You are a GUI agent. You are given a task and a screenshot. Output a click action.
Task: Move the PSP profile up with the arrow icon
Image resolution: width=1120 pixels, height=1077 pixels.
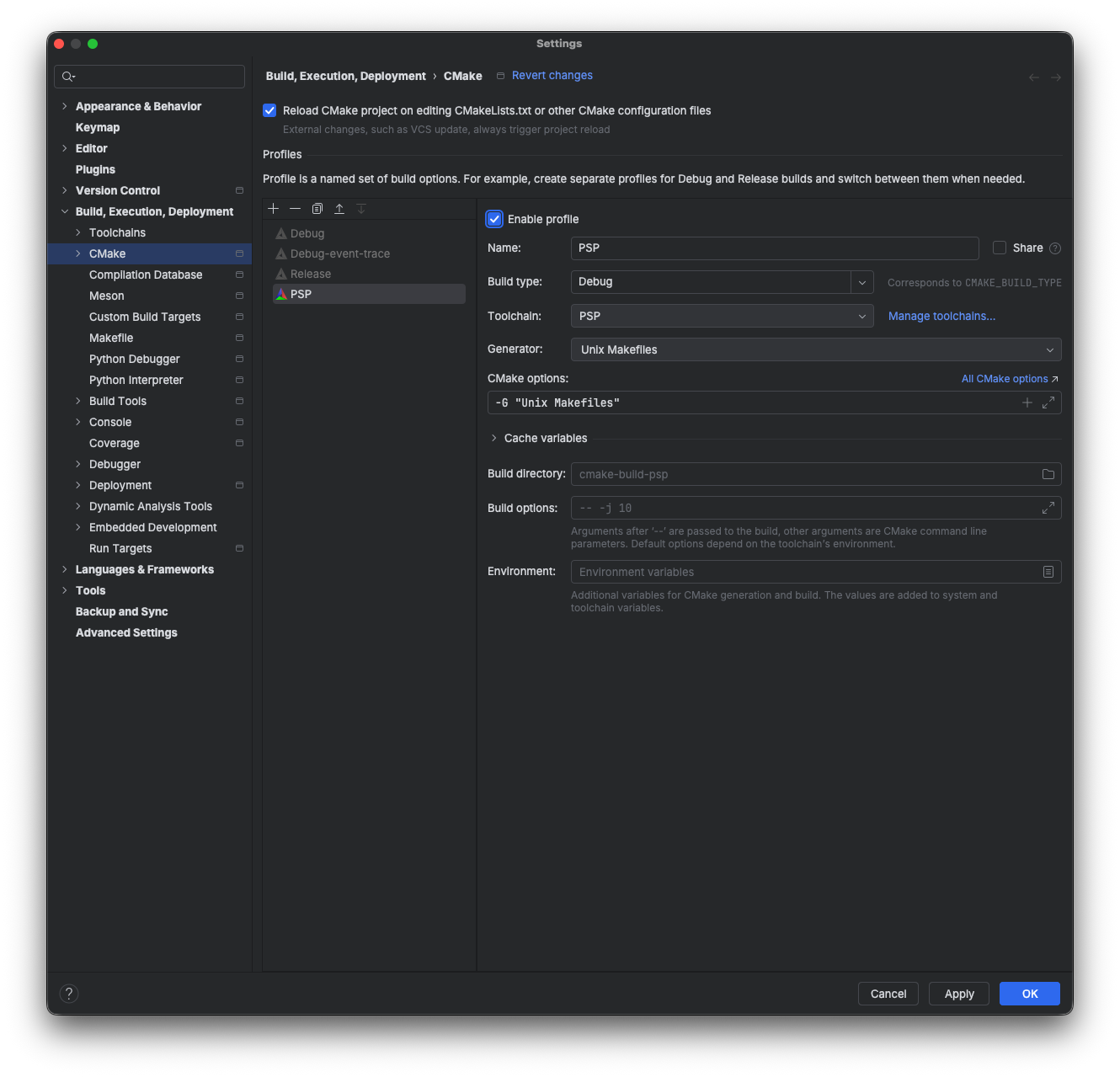(339, 208)
